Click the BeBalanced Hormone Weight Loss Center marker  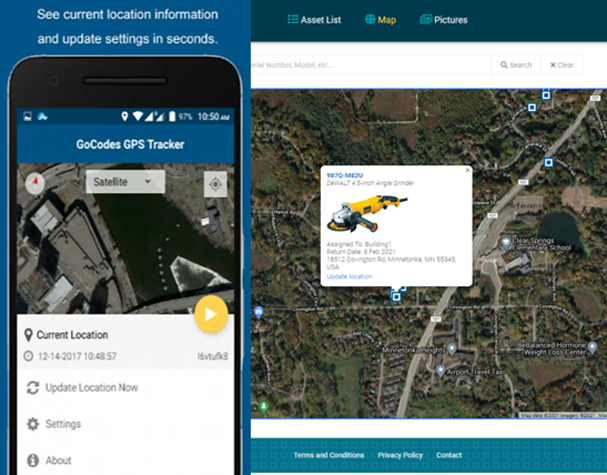[592, 347]
